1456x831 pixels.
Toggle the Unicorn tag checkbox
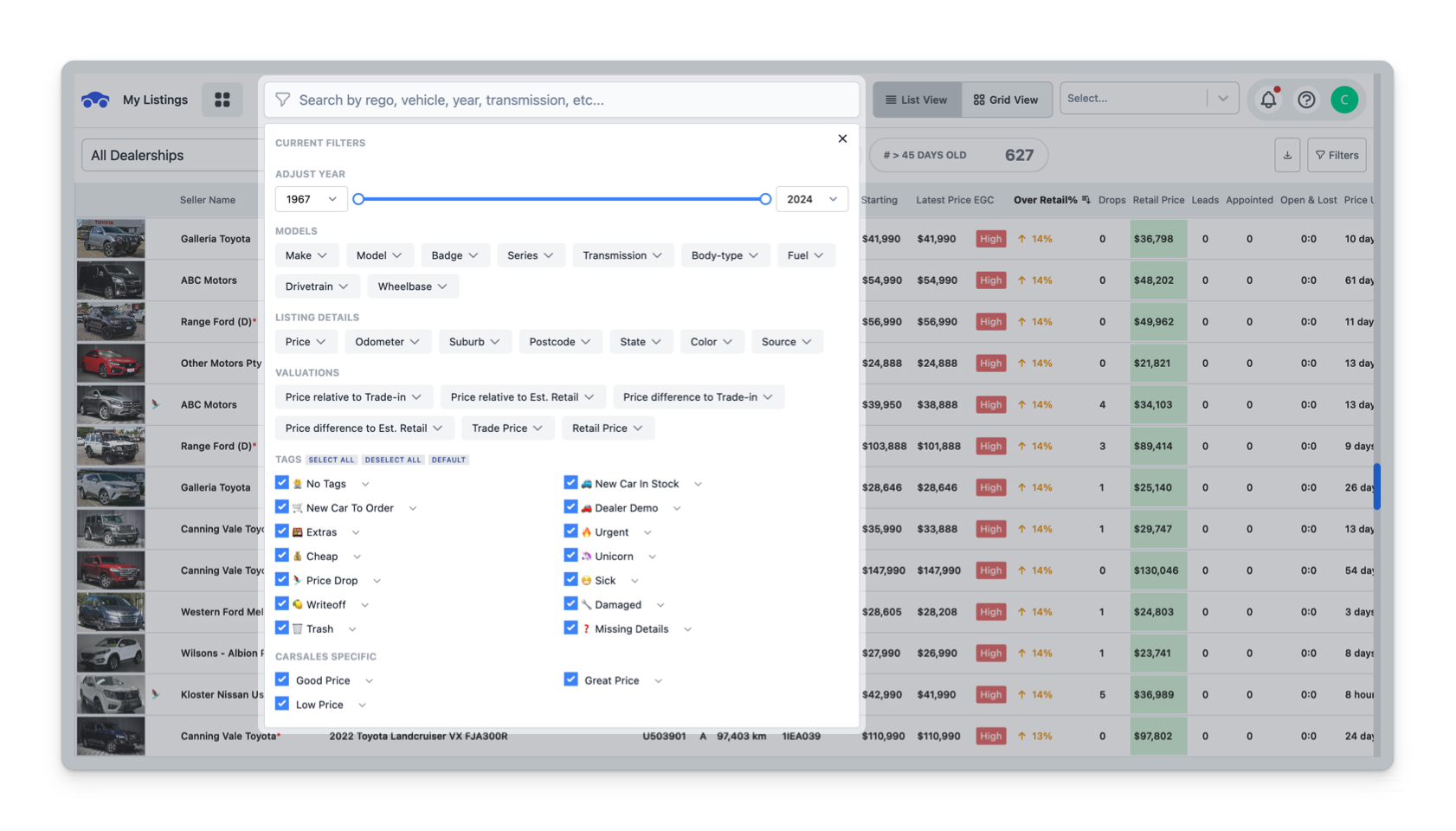click(570, 556)
